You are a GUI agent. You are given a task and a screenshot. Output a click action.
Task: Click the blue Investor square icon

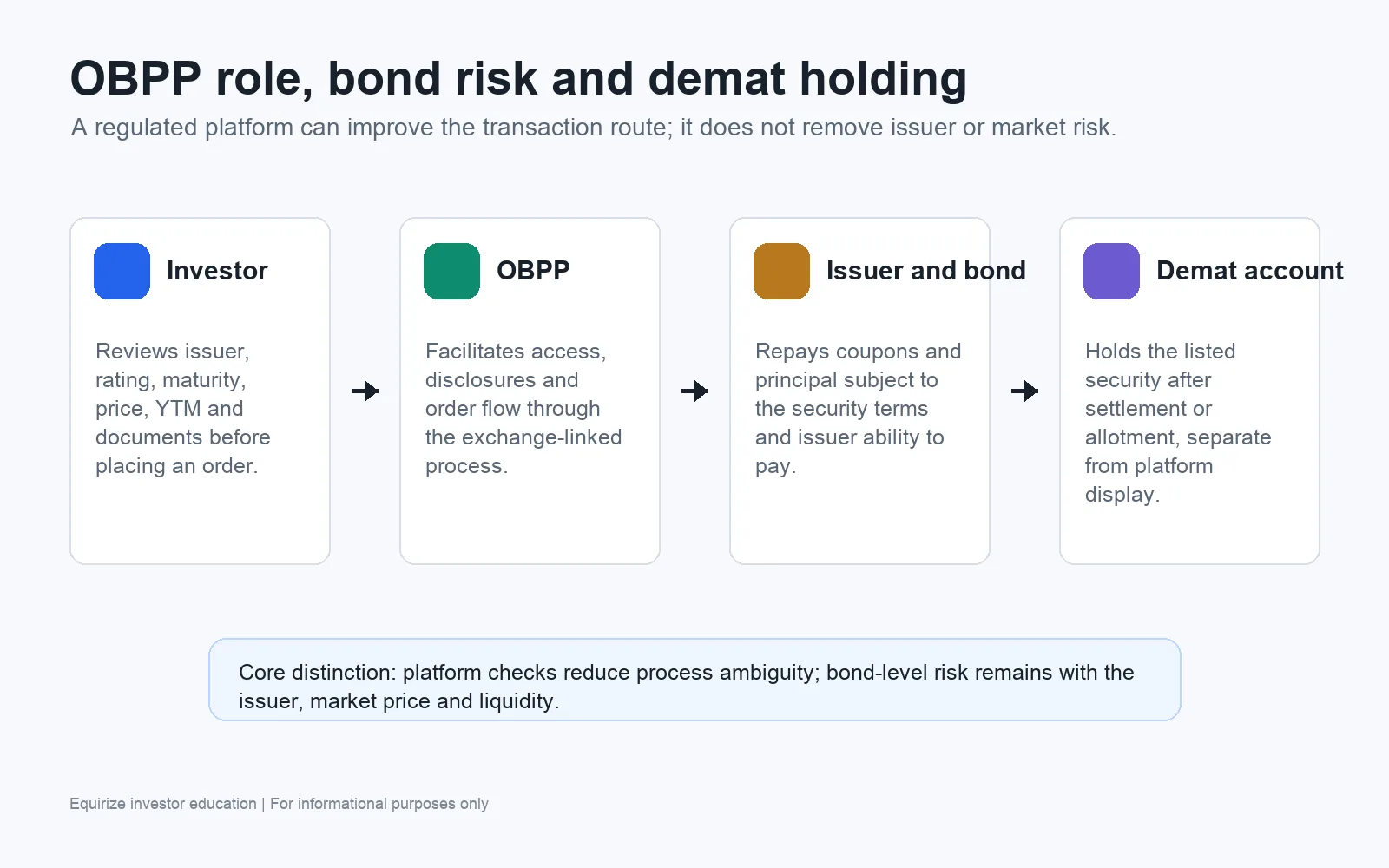click(x=122, y=271)
